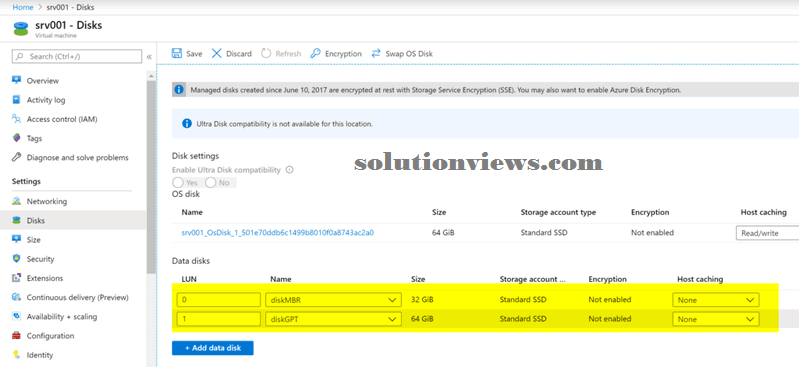Click the srv001 - Disks breadcrumb
799x367 pixels.
[x=69, y=7]
